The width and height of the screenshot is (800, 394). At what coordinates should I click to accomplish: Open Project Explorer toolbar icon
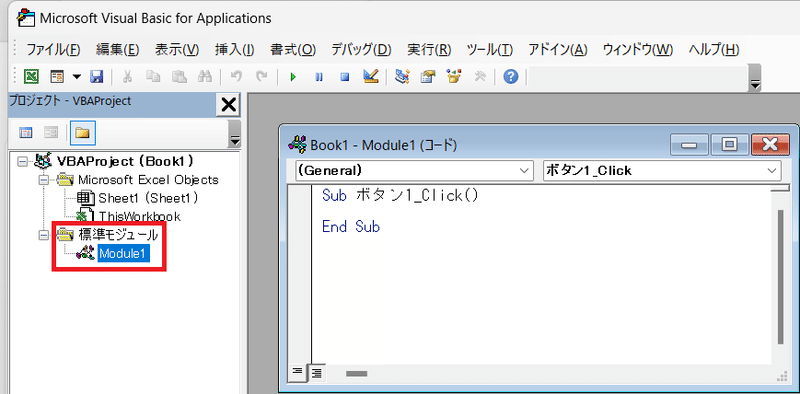403,77
